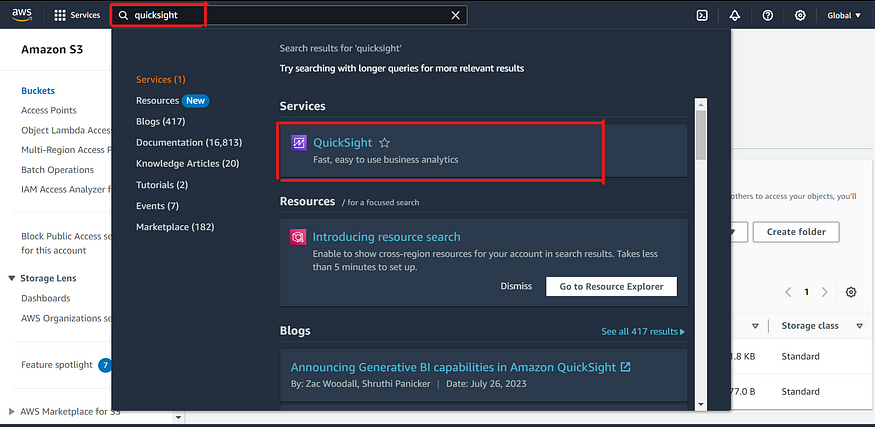Expand AWS Marketplace for S3 section
This screenshot has width=875, height=427.
tap(12, 412)
